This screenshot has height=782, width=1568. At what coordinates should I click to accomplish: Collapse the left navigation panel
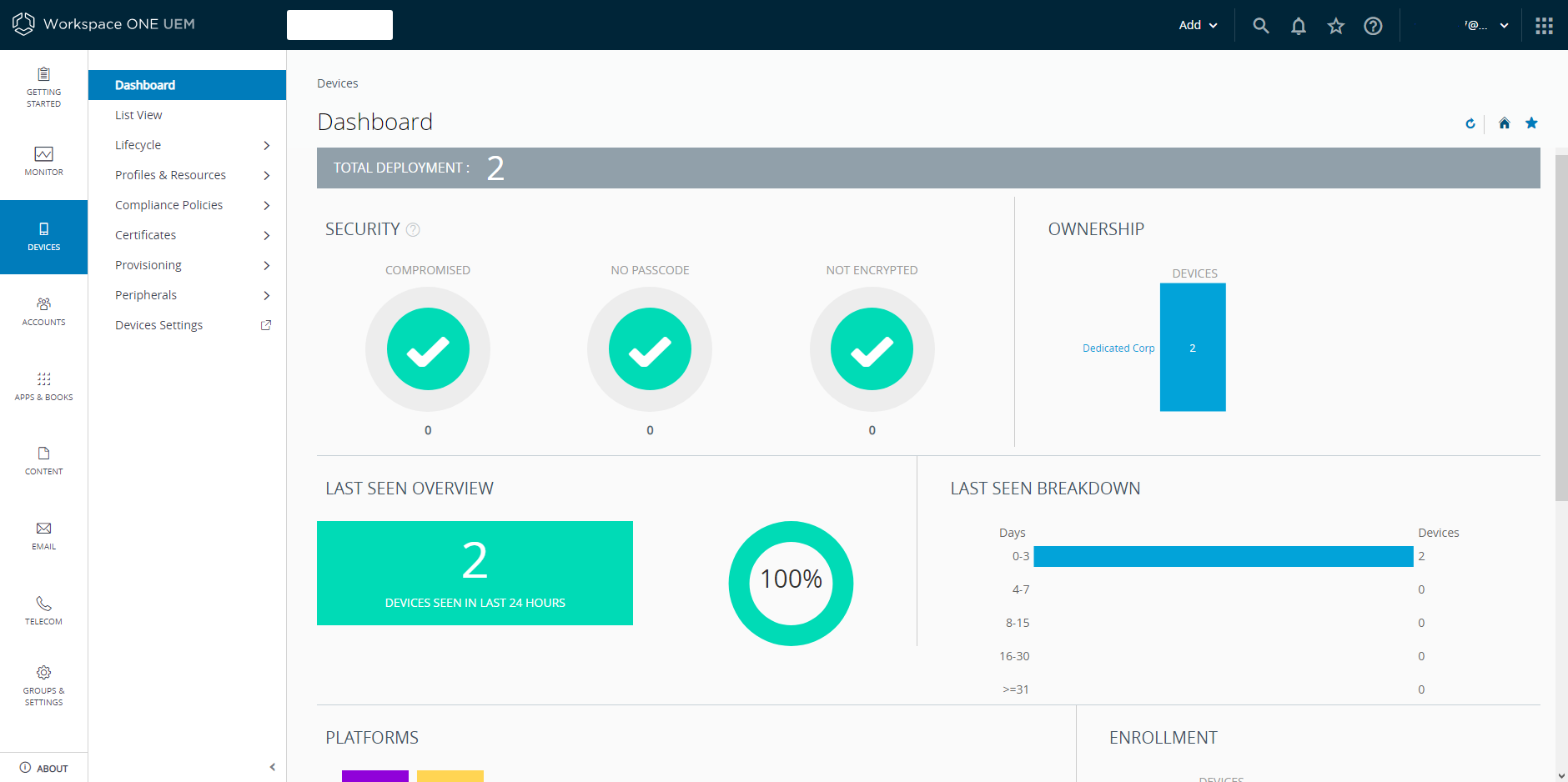[271, 766]
